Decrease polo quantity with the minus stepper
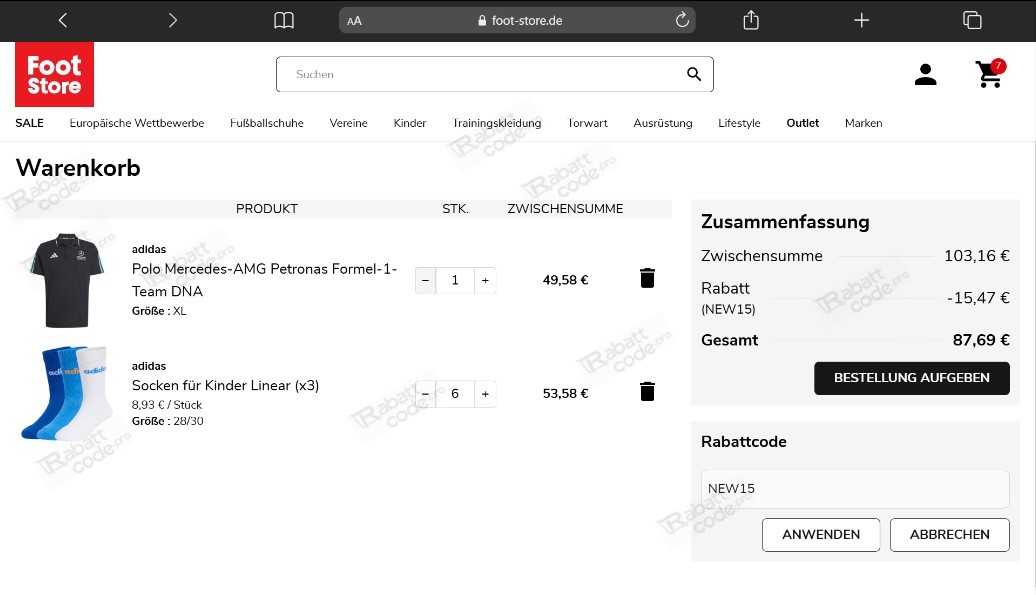The height and width of the screenshot is (595, 1036). 425,280
